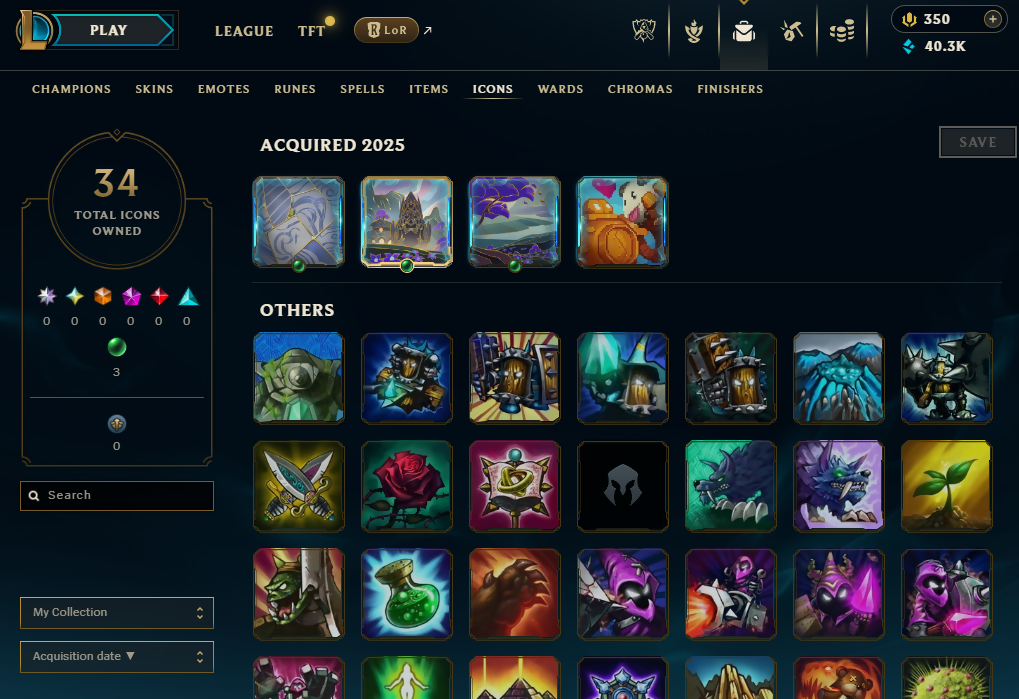Select the green potion flask summoner icon
The image size is (1019, 699).
point(406,594)
